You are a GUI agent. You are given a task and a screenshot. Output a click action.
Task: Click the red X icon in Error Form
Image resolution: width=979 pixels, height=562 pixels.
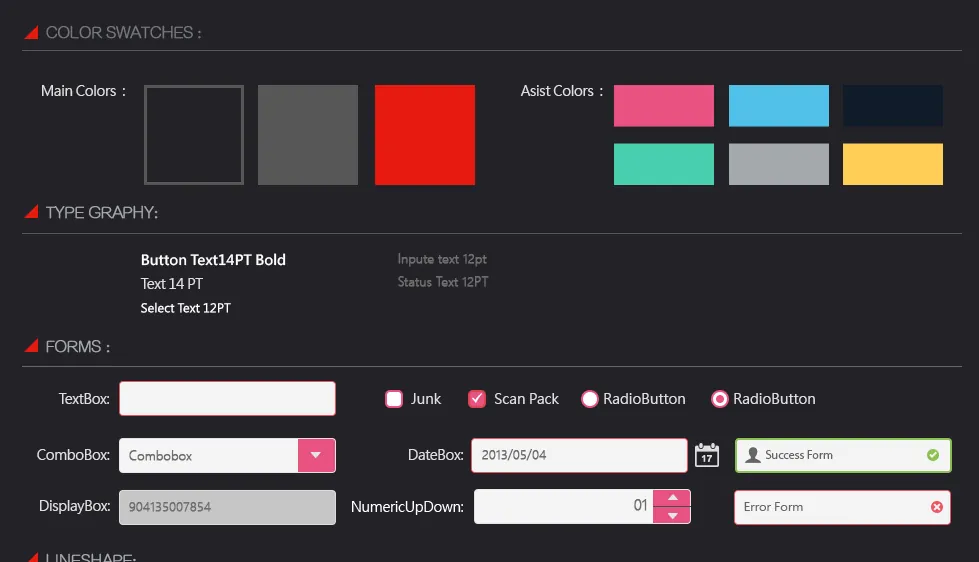pyautogui.click(x=937, y=507)
